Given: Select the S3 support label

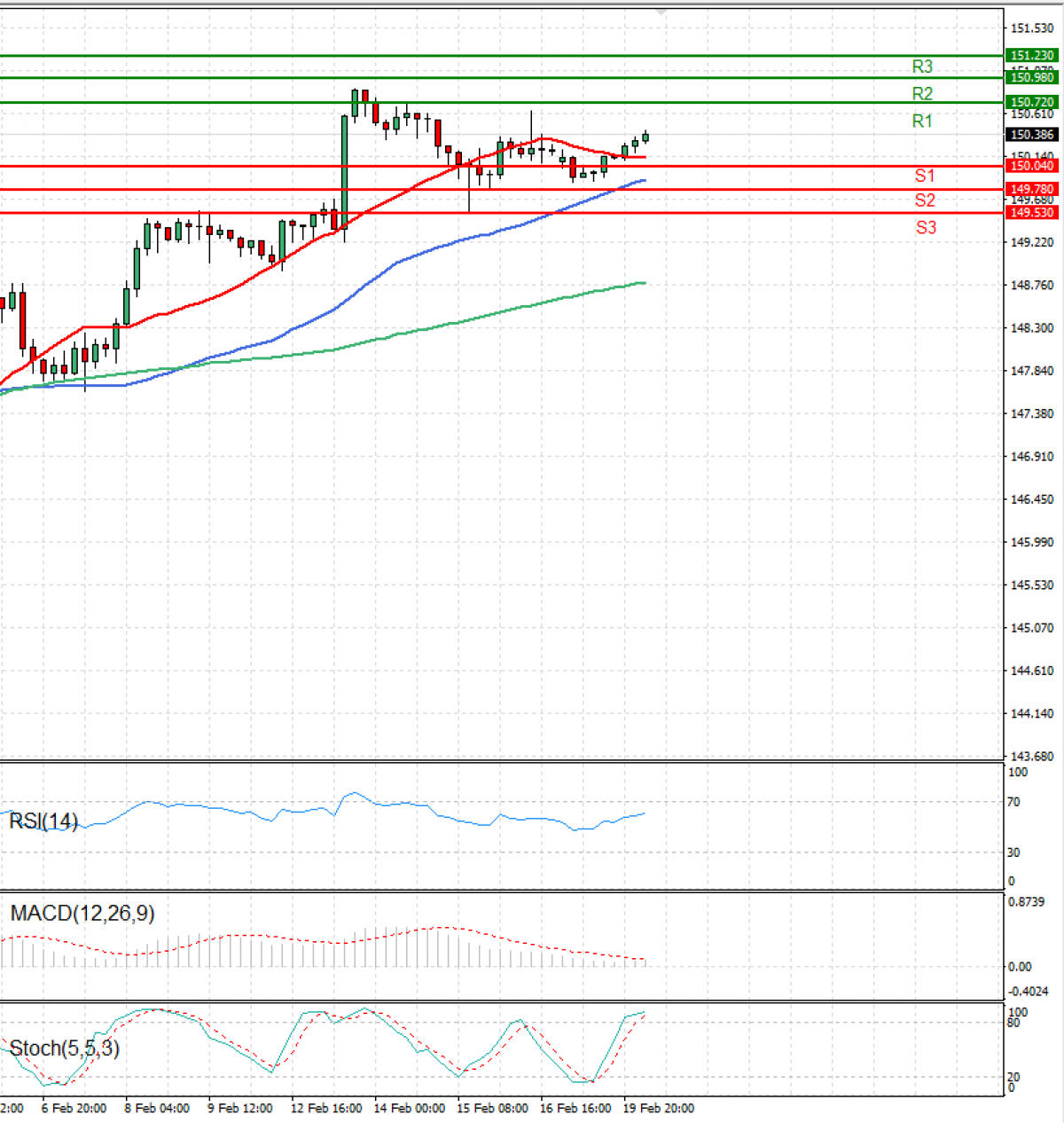Looking at the screenshot, I should click(x=926, y=228).
